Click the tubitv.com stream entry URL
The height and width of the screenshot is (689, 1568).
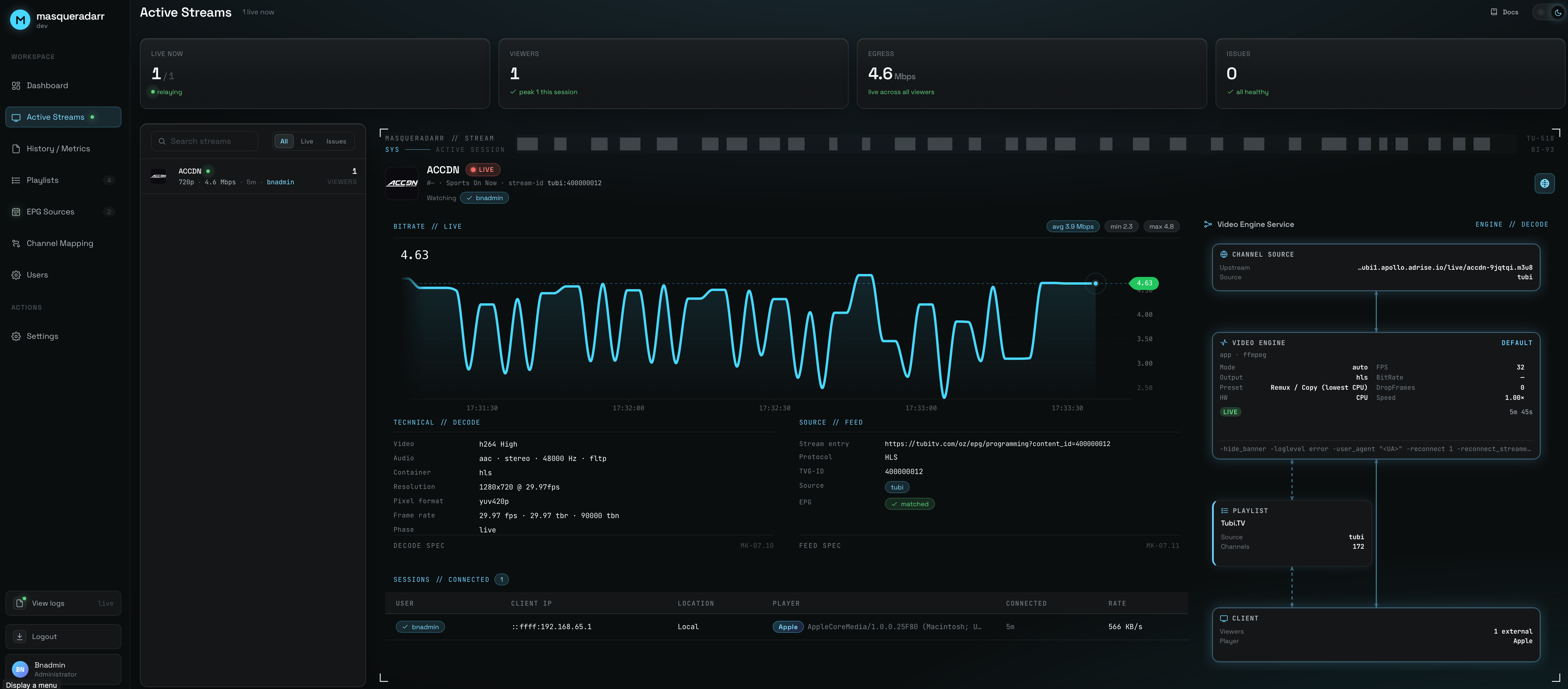tap(998, 444)
